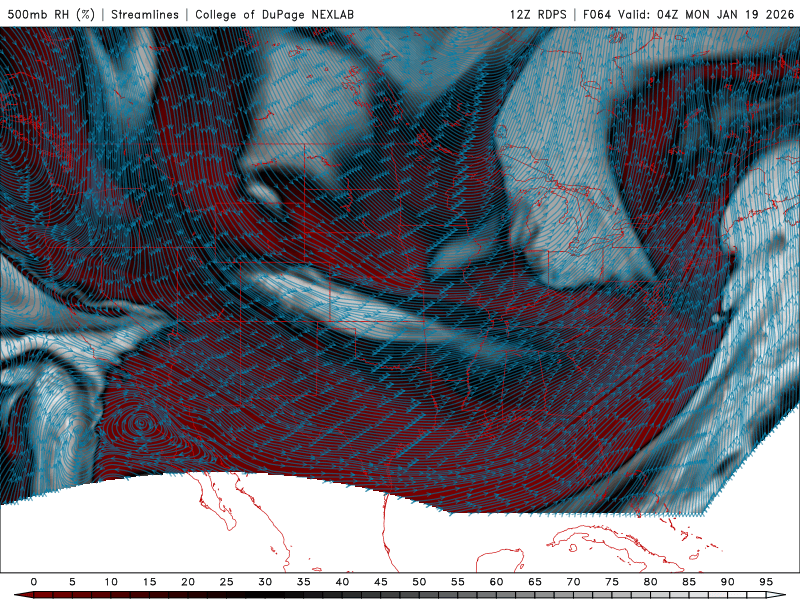Click the '45' value on the color scale

click(381, 582)
